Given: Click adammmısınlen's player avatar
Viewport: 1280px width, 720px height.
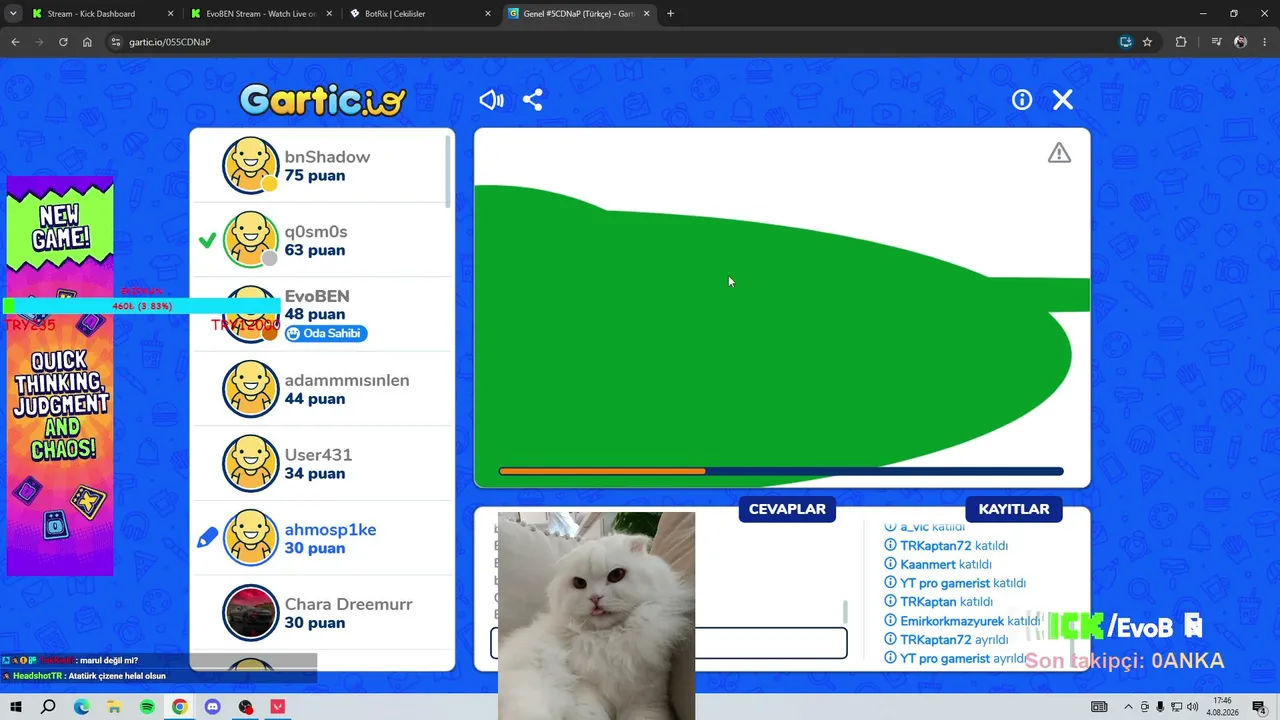Looking at the screenshot, I should [x=250, y=389].
